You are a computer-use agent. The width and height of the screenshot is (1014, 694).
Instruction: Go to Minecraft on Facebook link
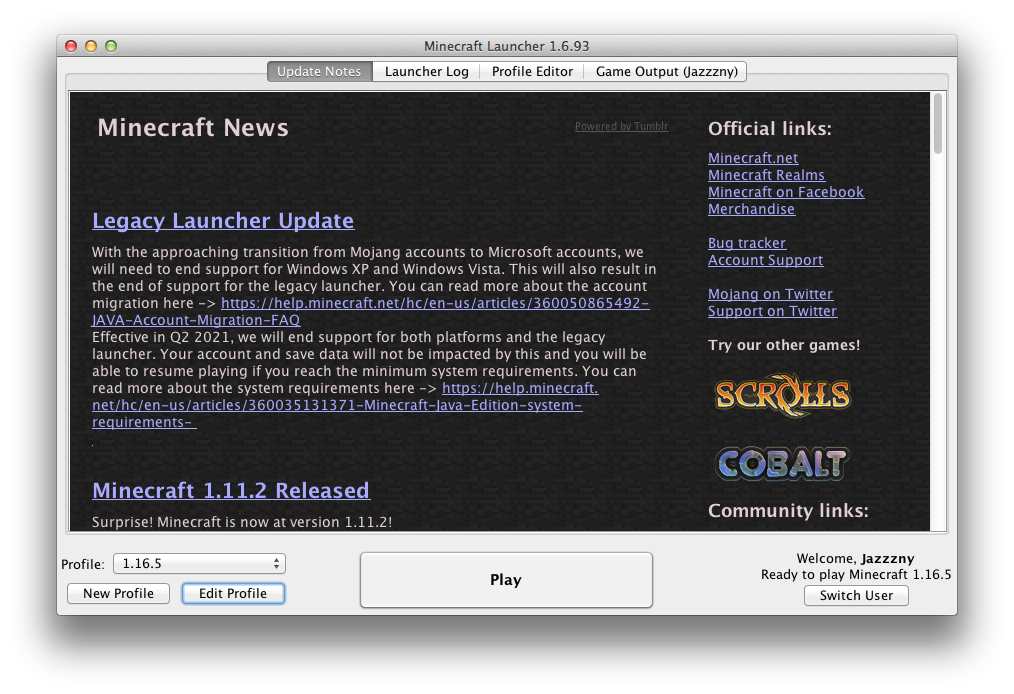point(786,192)
